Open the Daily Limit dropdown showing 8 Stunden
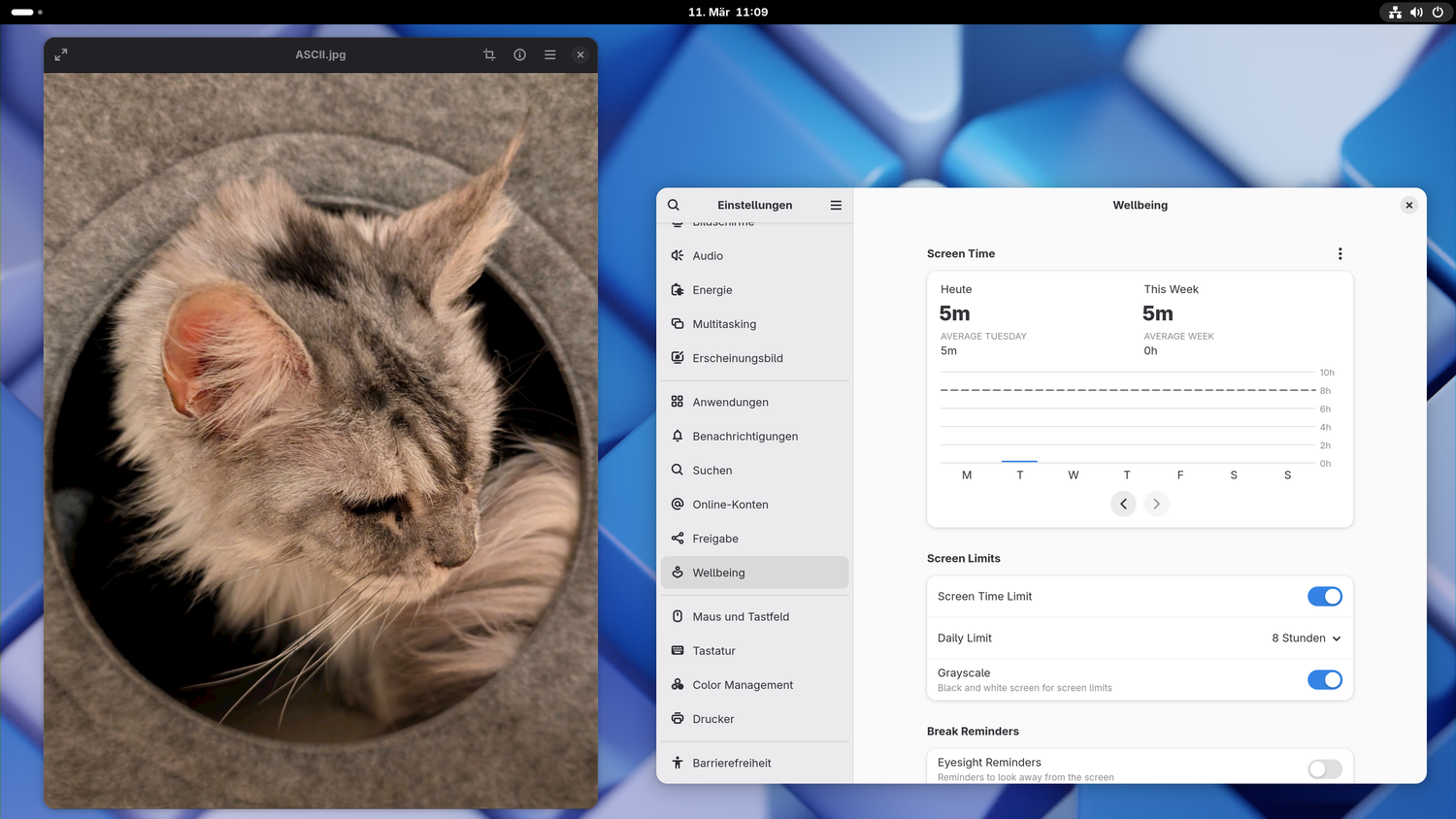1456x819 pixels. [1305, 638]
